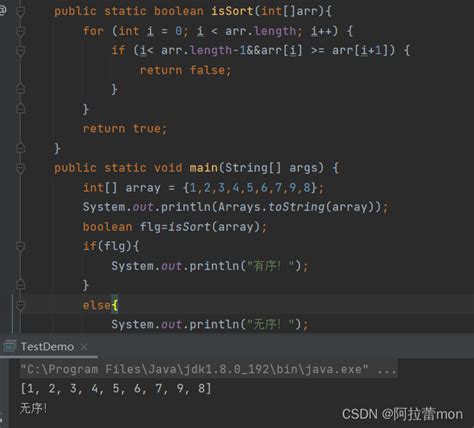
Task: Switch to the TestDemo run tab
Action: [47, 347]
